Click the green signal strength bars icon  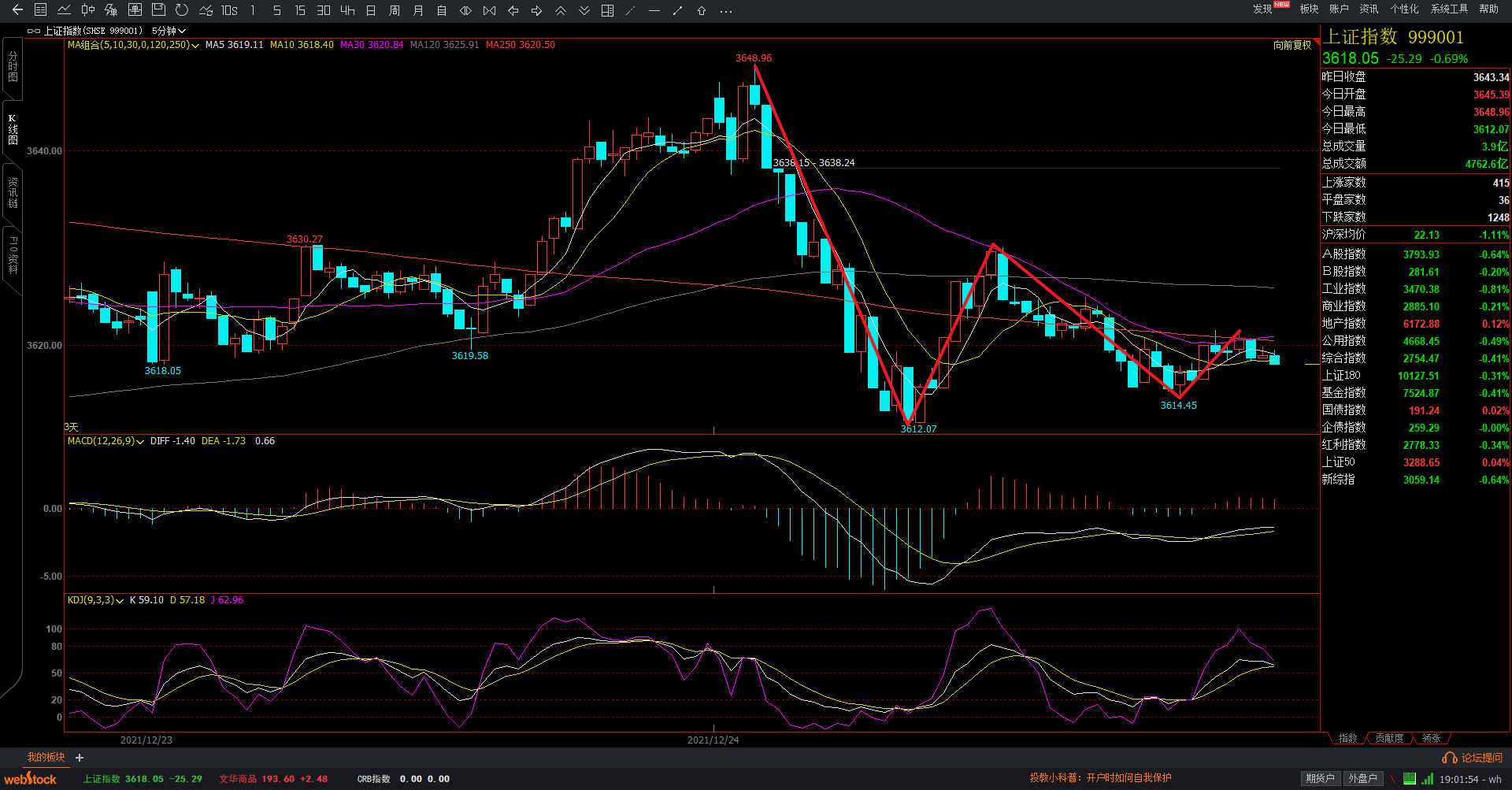pyautogui.click(x=1427, y=779)
